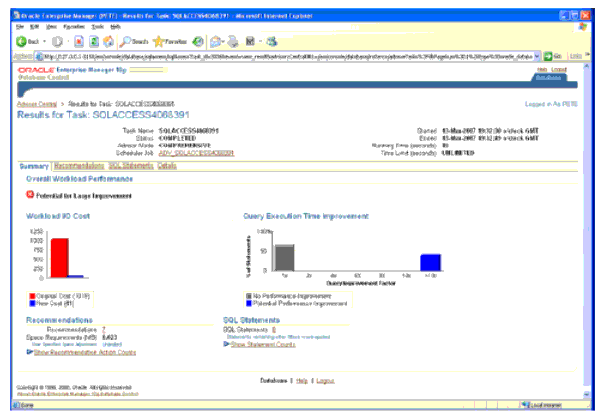Click the browser Back button

[28, 41]
